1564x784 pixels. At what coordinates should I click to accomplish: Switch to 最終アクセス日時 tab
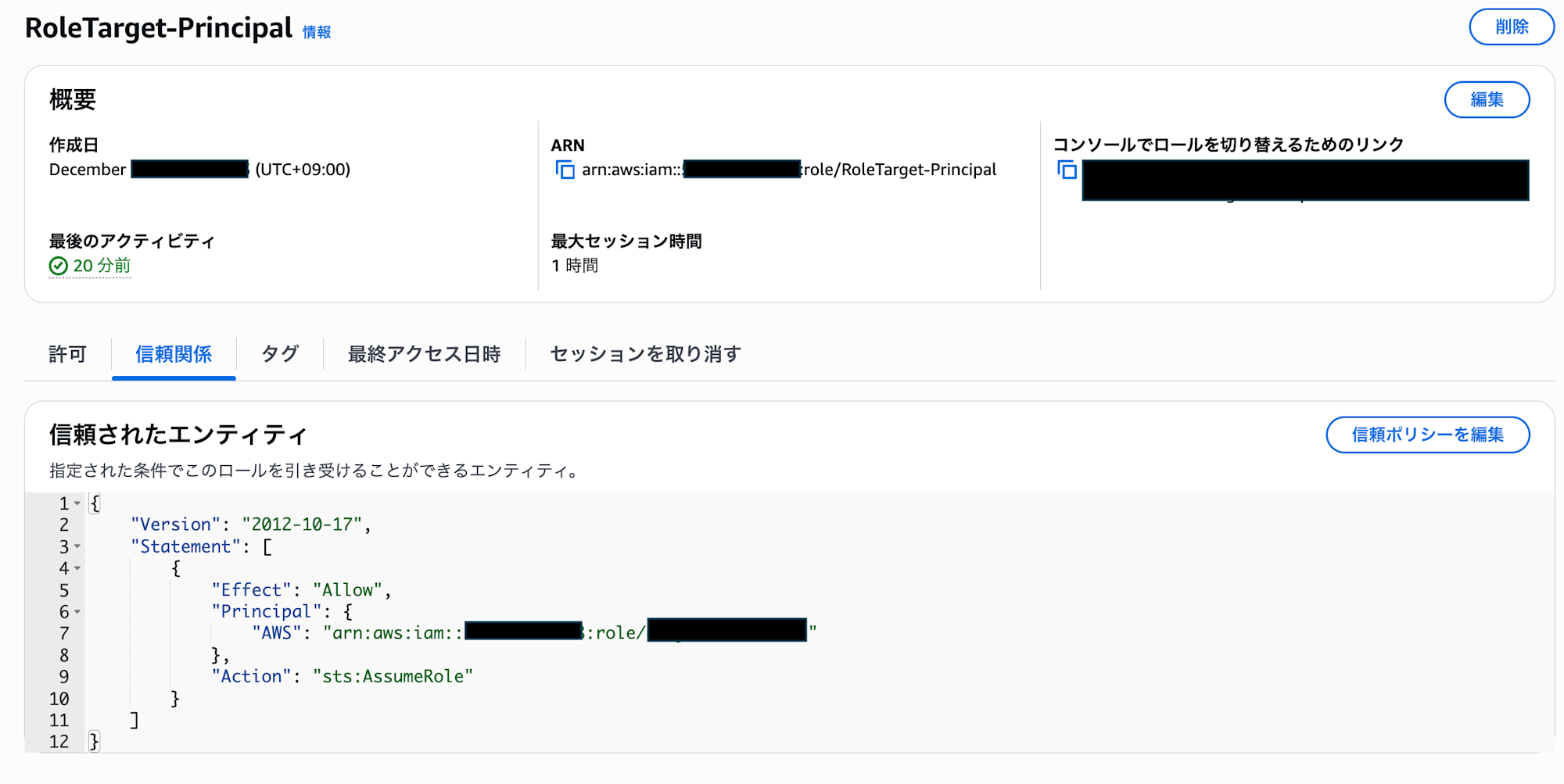tap(424, 354)
